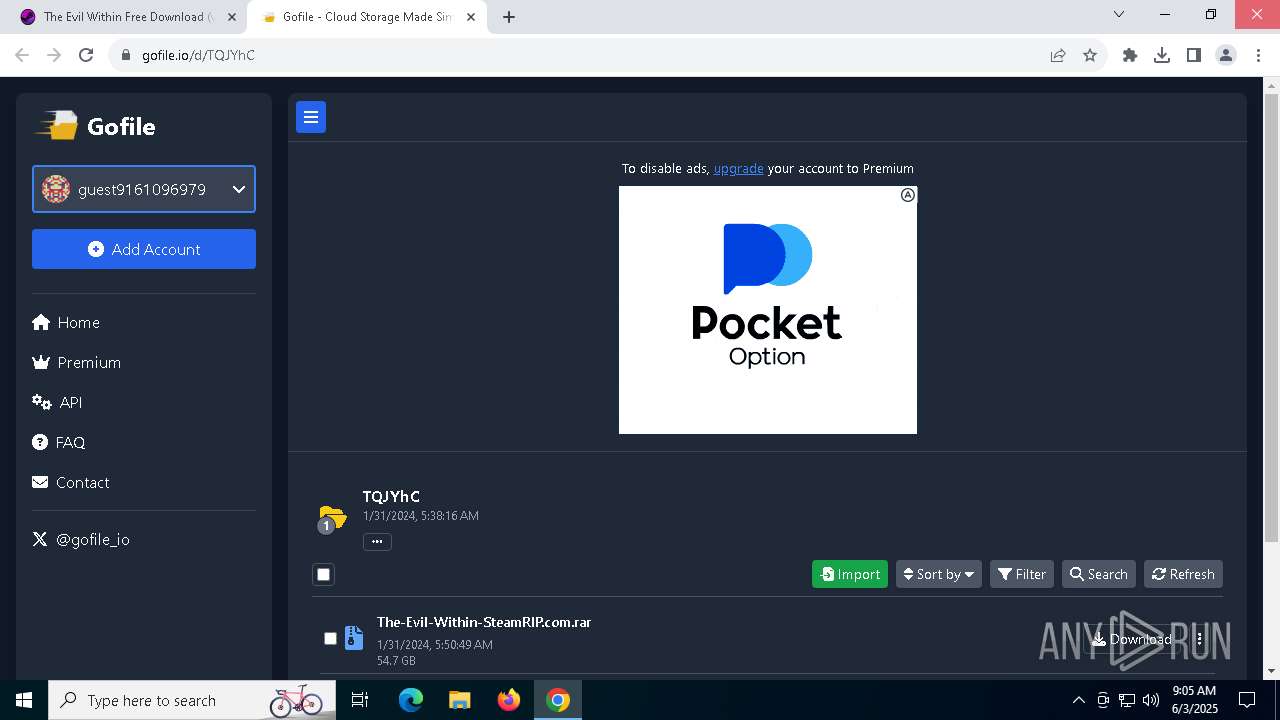Click the Filter button

[x=1022, y=574]
